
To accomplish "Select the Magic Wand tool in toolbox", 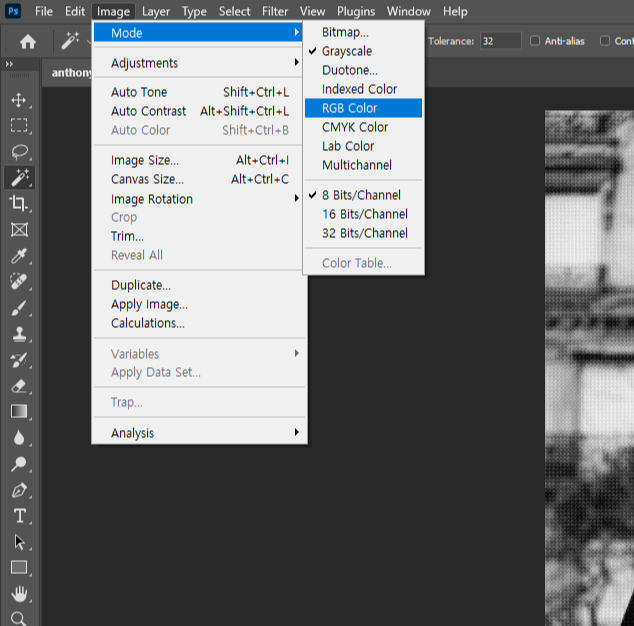I will (19, 178).
